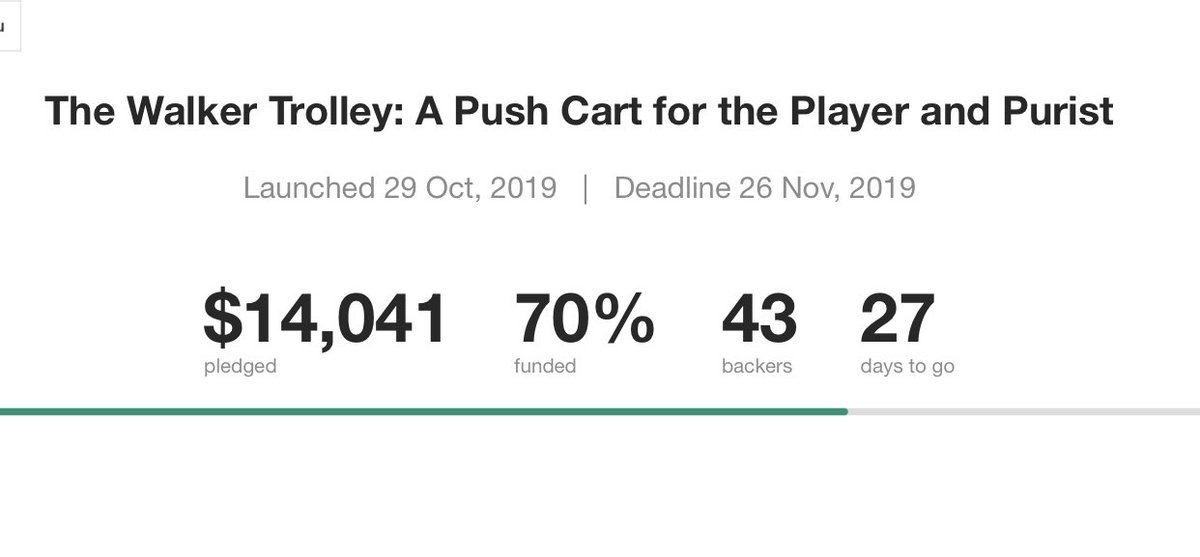The height and width of the screenshot is (557, 1200).
Task: Click the partially visible button at top-left corner
Action: click(10, 25)
